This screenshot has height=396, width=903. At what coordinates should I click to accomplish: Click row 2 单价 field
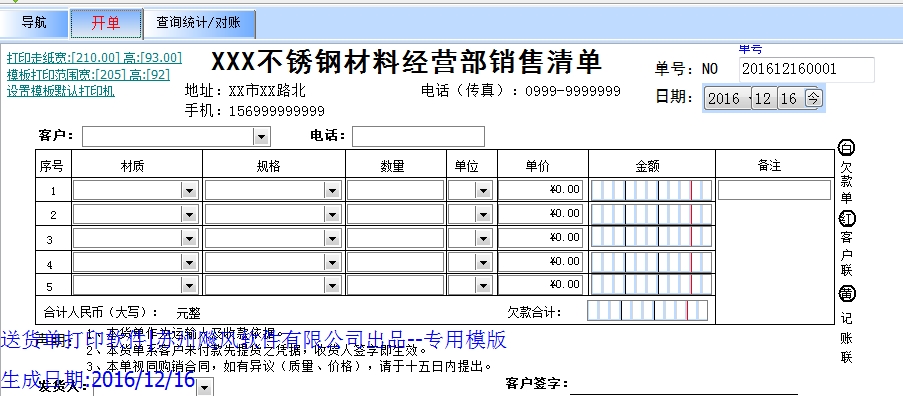pos(541,214)
